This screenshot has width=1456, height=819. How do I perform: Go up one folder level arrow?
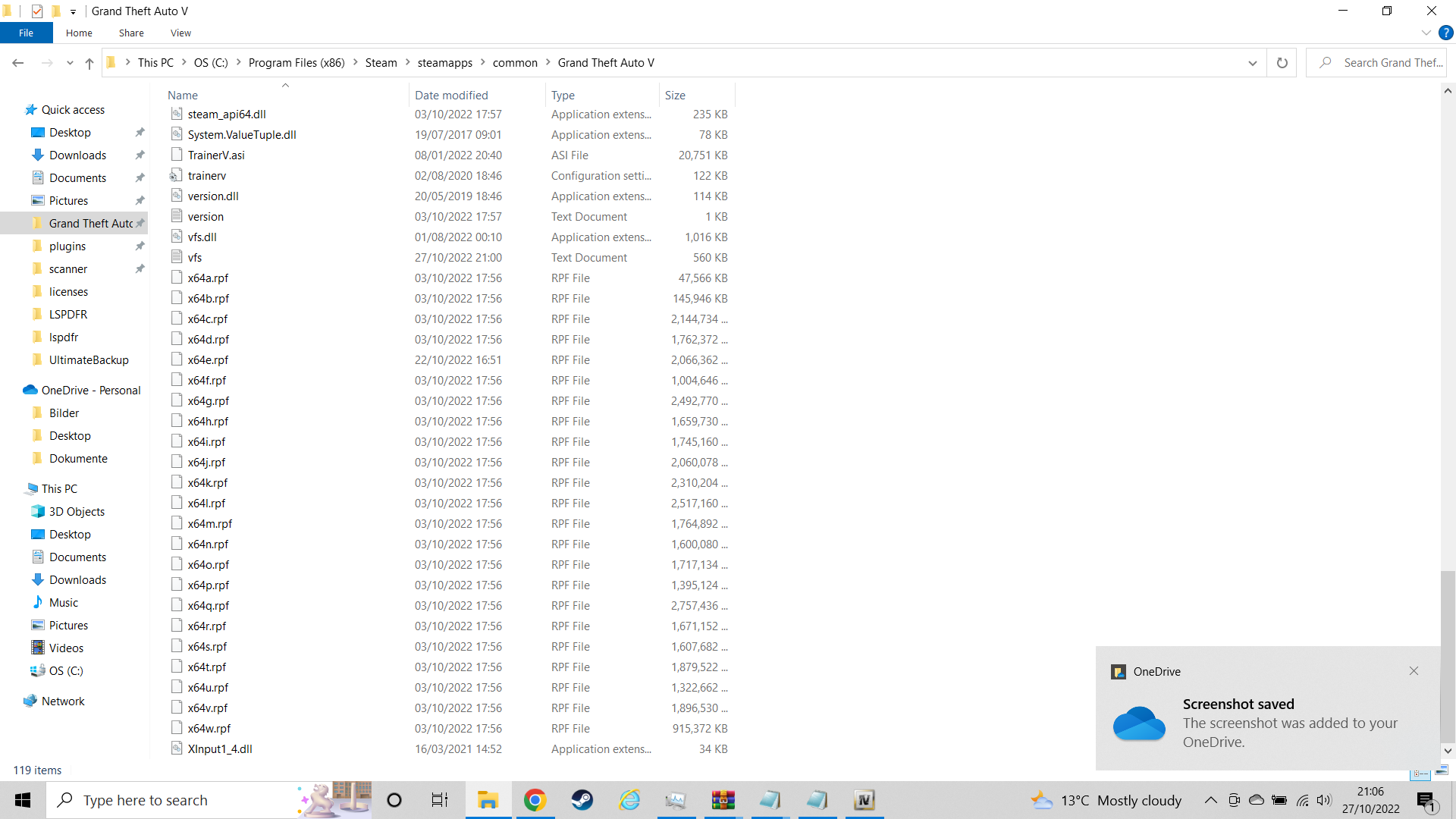tap(89, 63)
